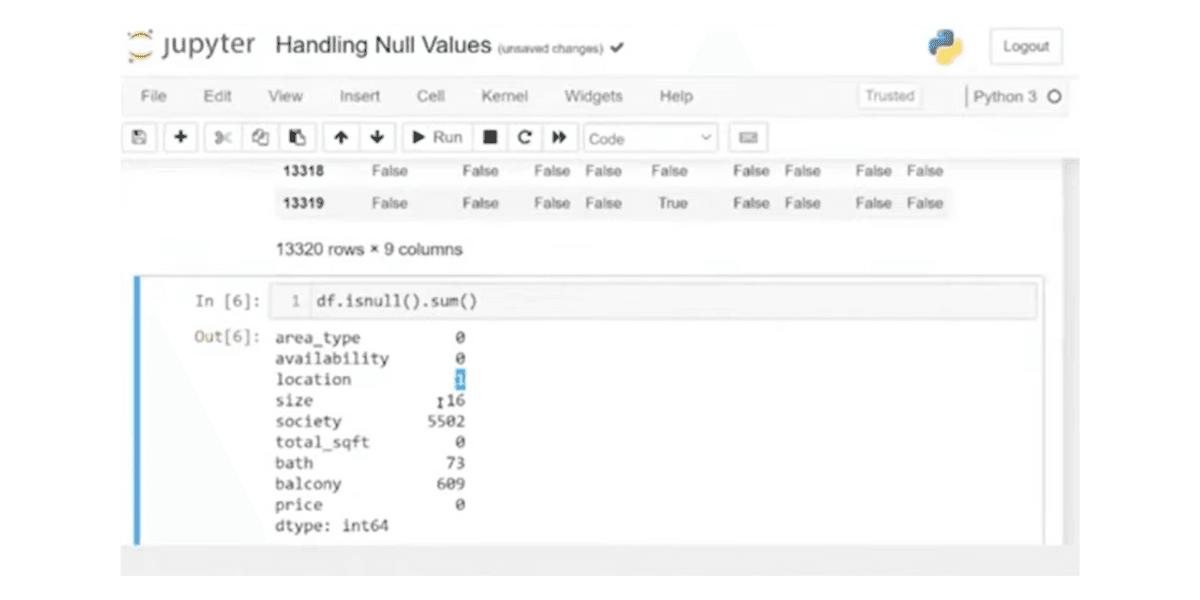Screen dimensions: 1200x600
Task: Insert a new cell with the plus icon
Action: pos(180,137)
